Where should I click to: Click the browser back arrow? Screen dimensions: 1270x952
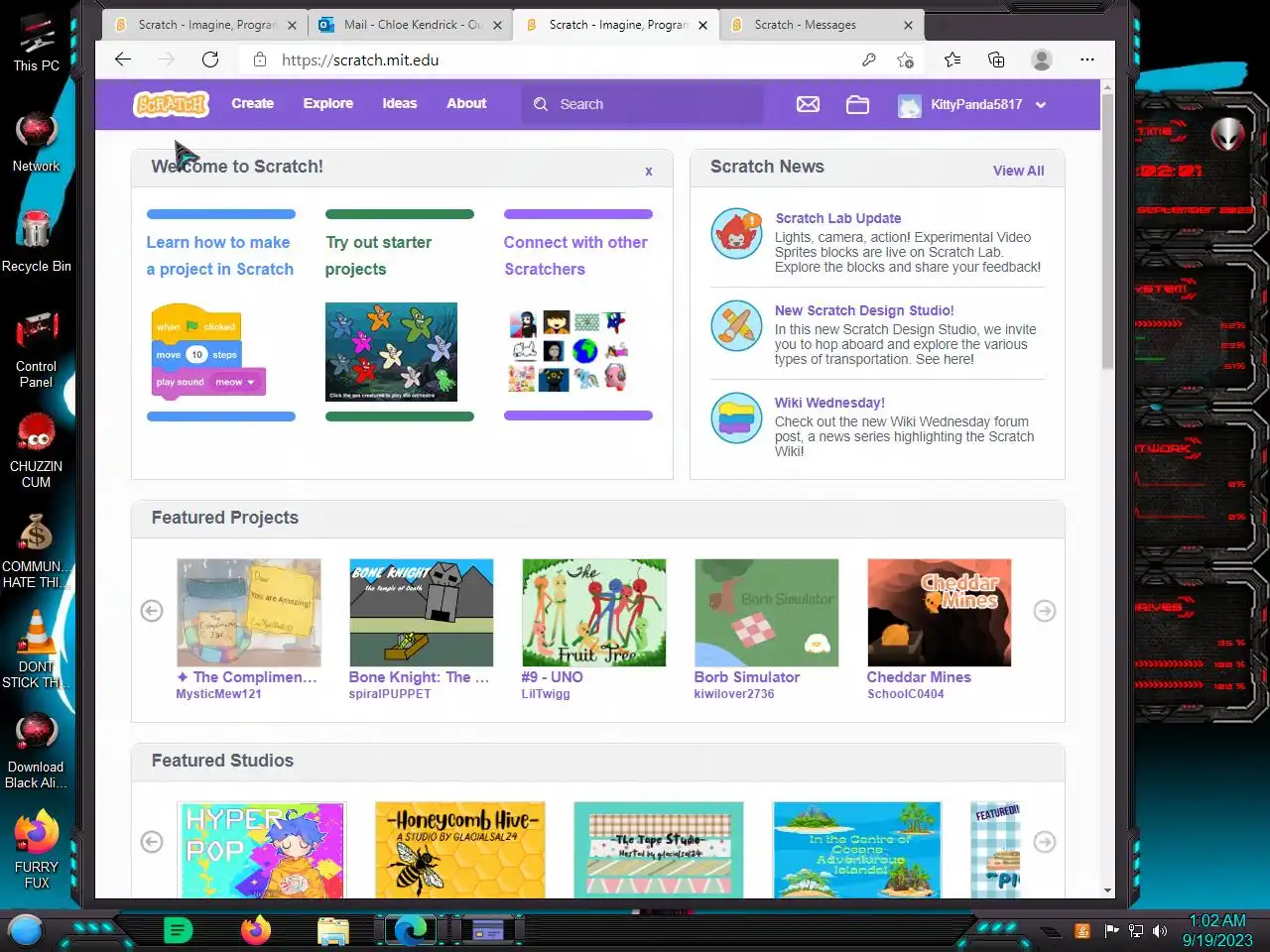tap(123, 59)
